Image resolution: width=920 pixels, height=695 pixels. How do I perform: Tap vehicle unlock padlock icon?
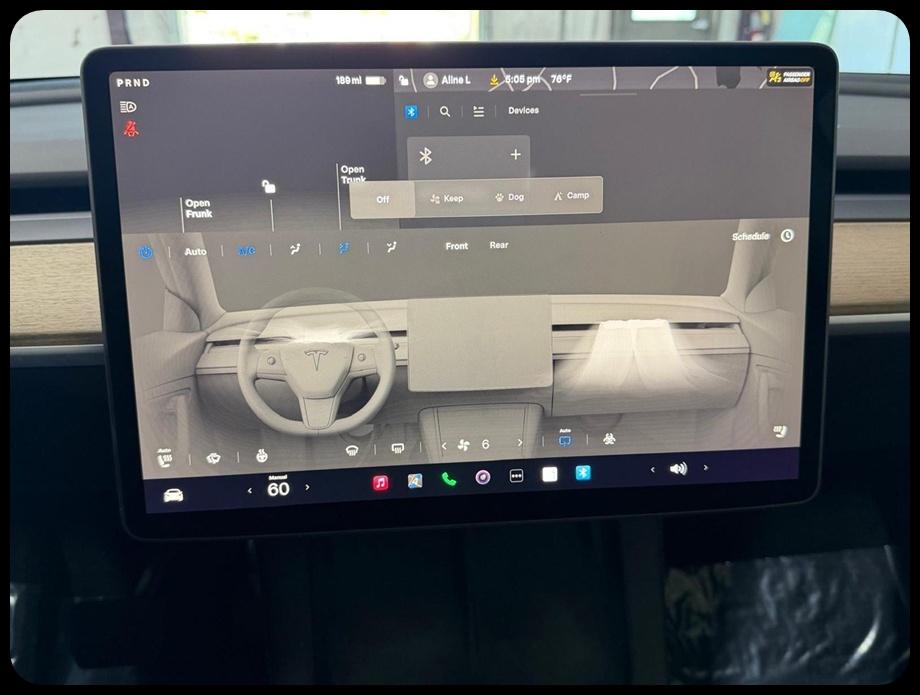[268, 187]
